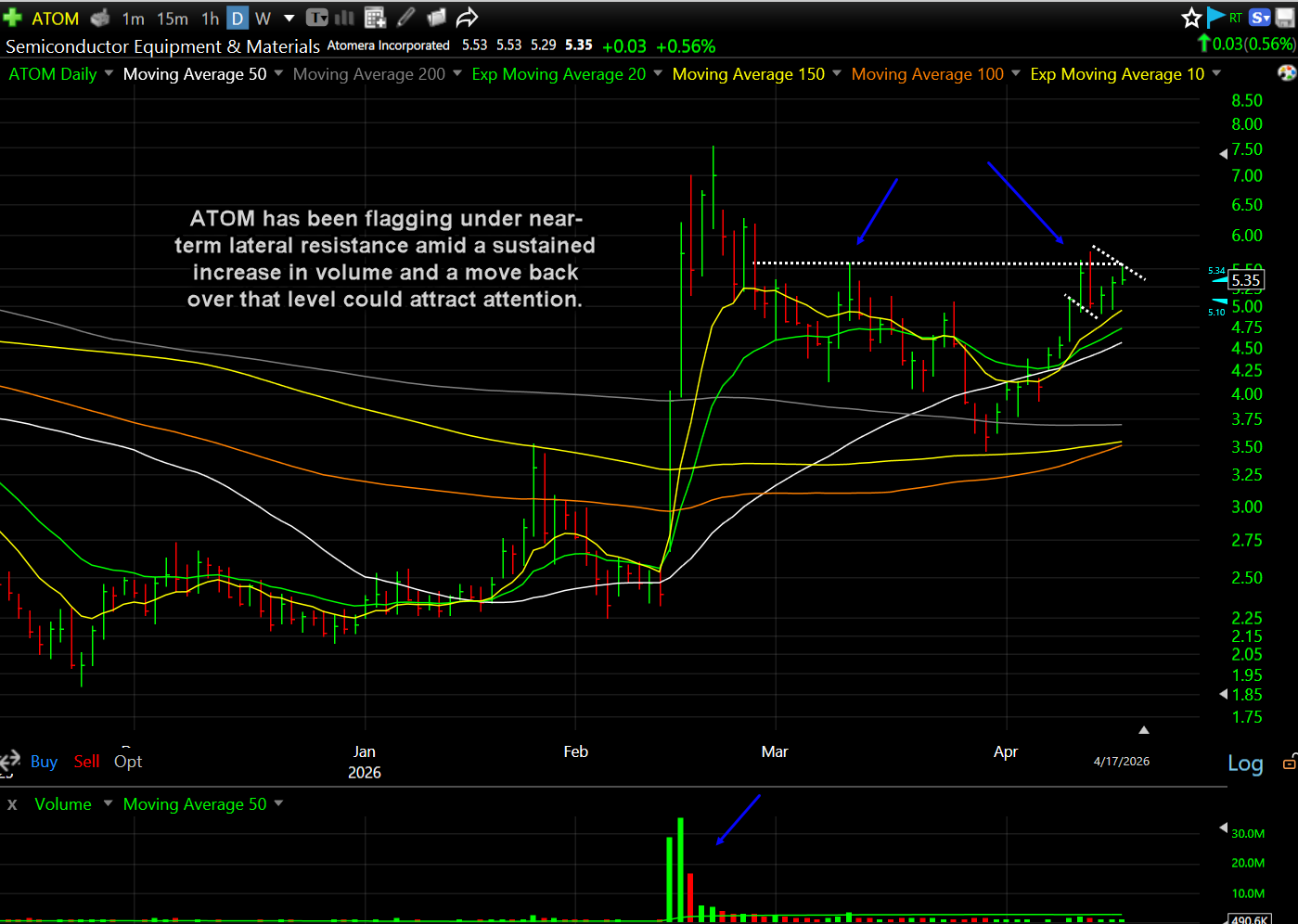Open the data window grid icon

[x=375, y=18]
